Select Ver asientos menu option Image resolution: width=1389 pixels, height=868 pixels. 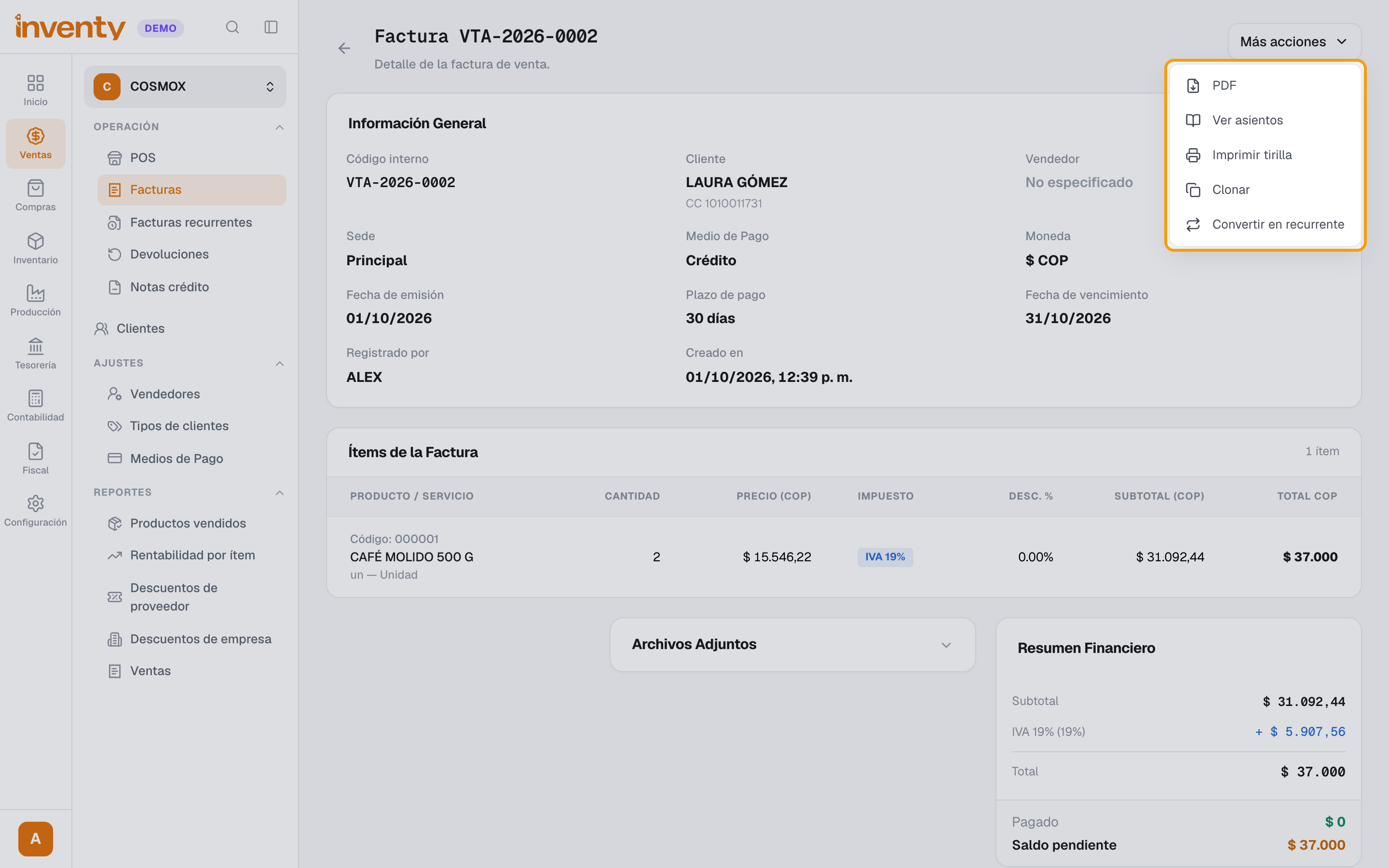tap(1265, 120)
